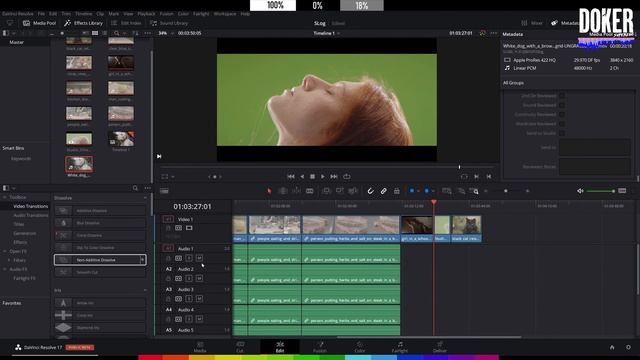Open the Timeline View Options icon
Image resolution: width=640 pixels, height=360 pixels.
pyautogui.click(x=164, y=191)
